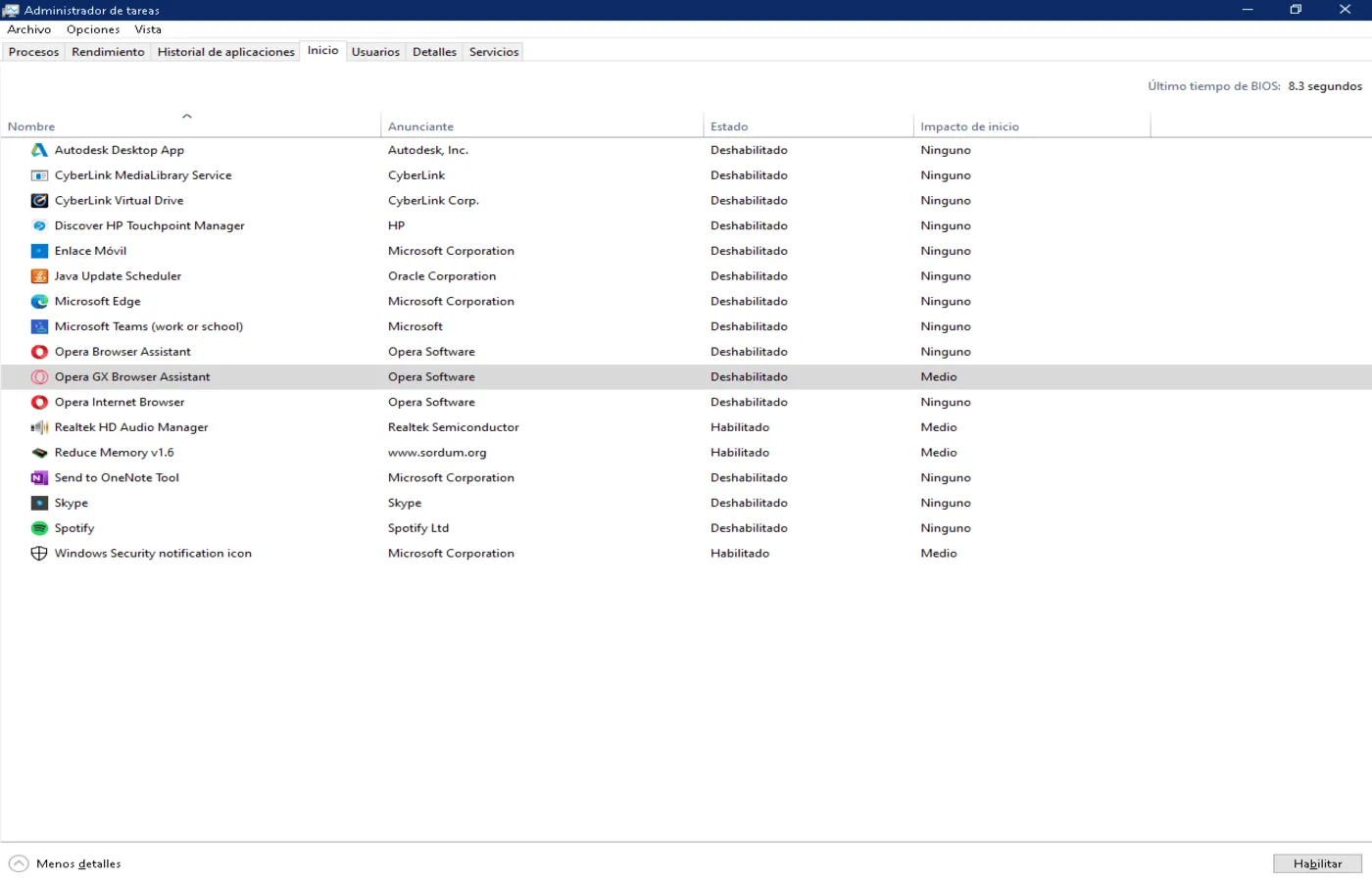This screenshot has height=882, width=1372.
Task: Click the Java Update Scheduler icon
Action: (39, 276)
